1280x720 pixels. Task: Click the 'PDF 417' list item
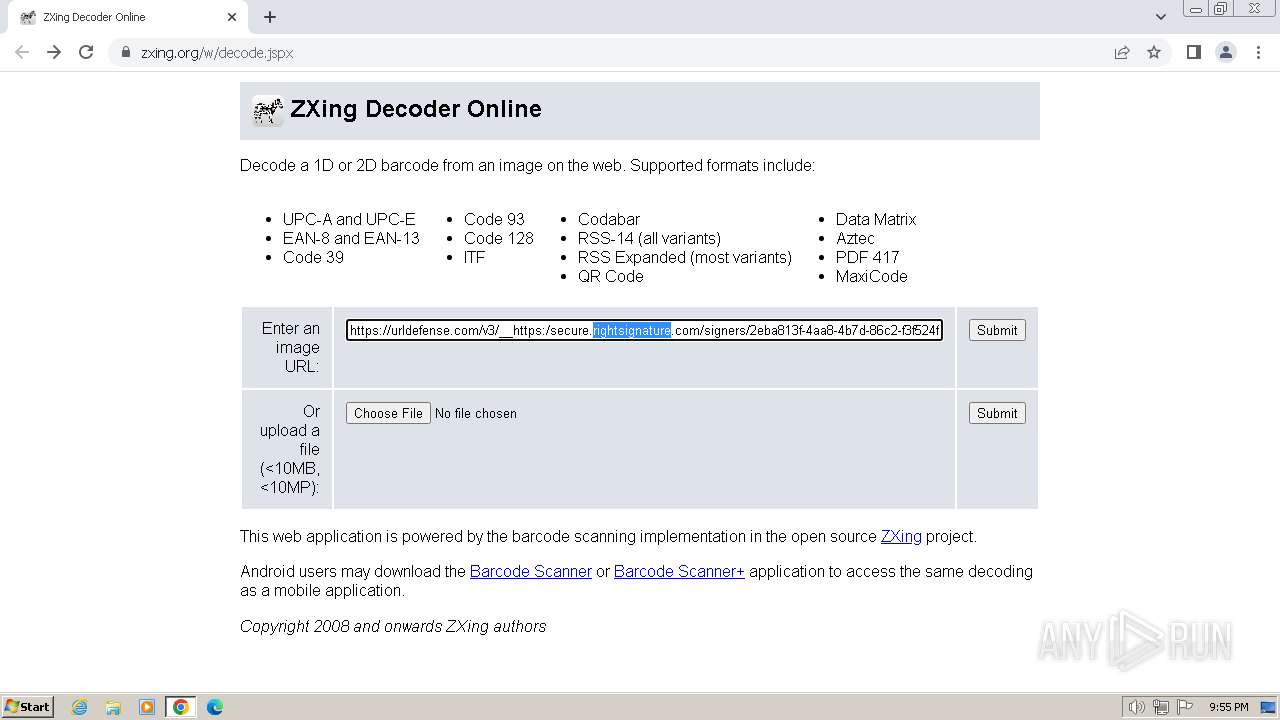coord(868,257)
